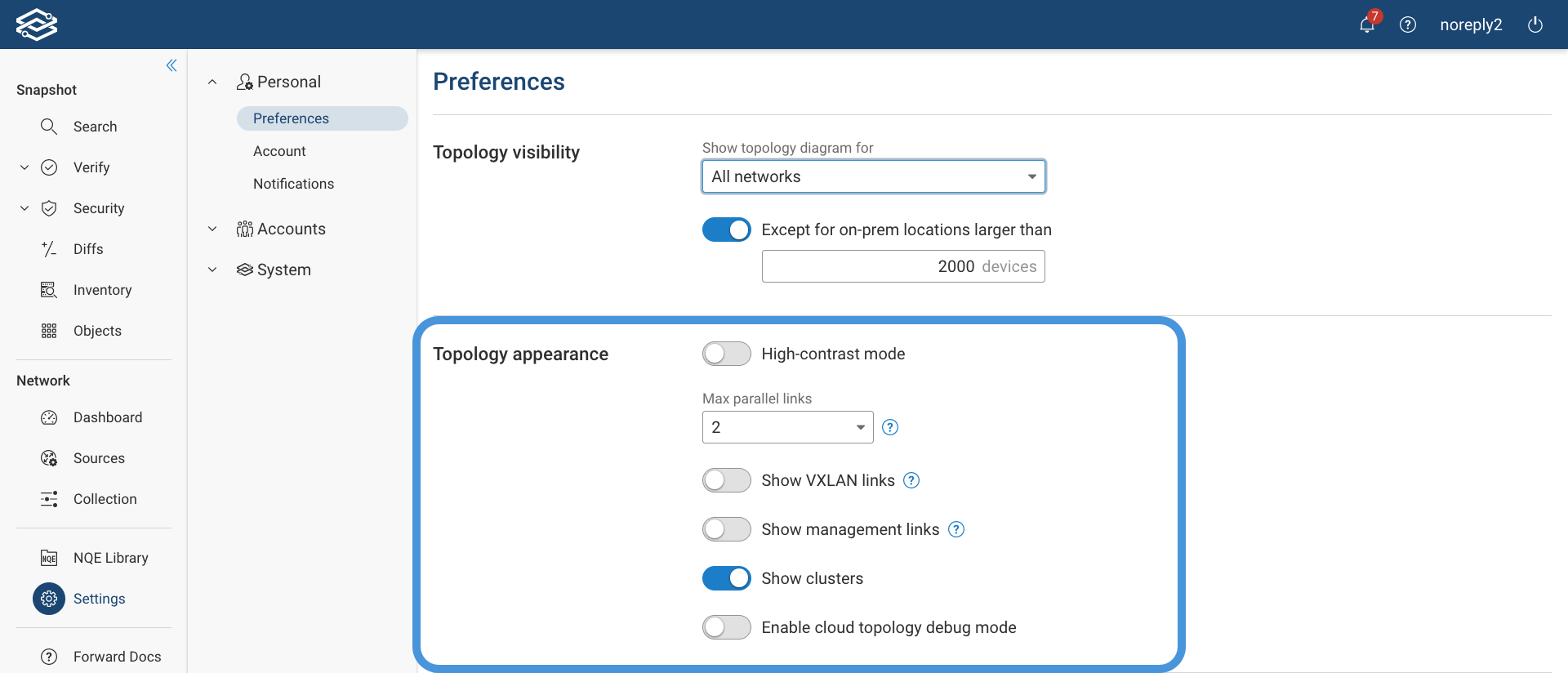
Task: Open help icon beside Show VXLAN links
Action: [911, 480]
